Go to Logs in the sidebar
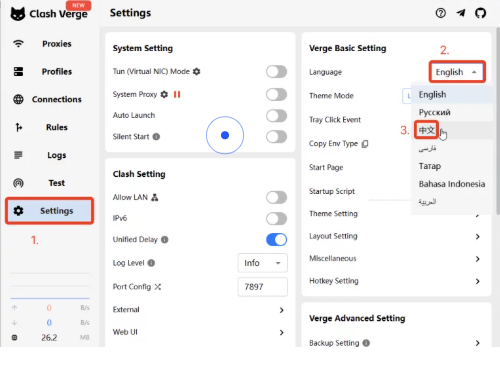Image resolution: width=500 pixels, height=365 pixels. (x=49, y=155)
